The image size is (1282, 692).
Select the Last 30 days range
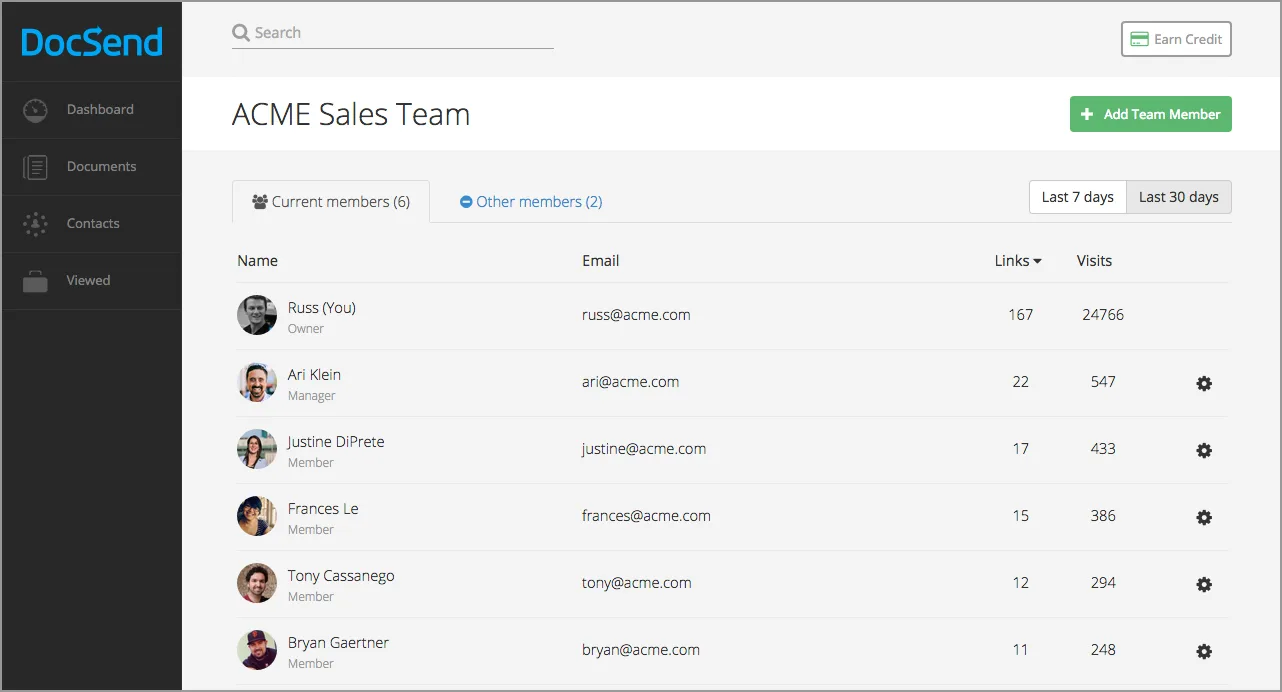[1178, 197]
